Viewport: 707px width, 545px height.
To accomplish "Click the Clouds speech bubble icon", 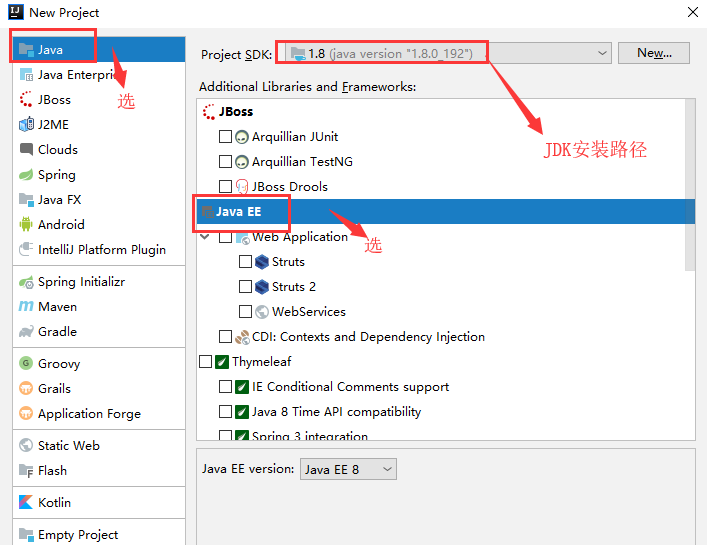I will click(x=26, y=149).
